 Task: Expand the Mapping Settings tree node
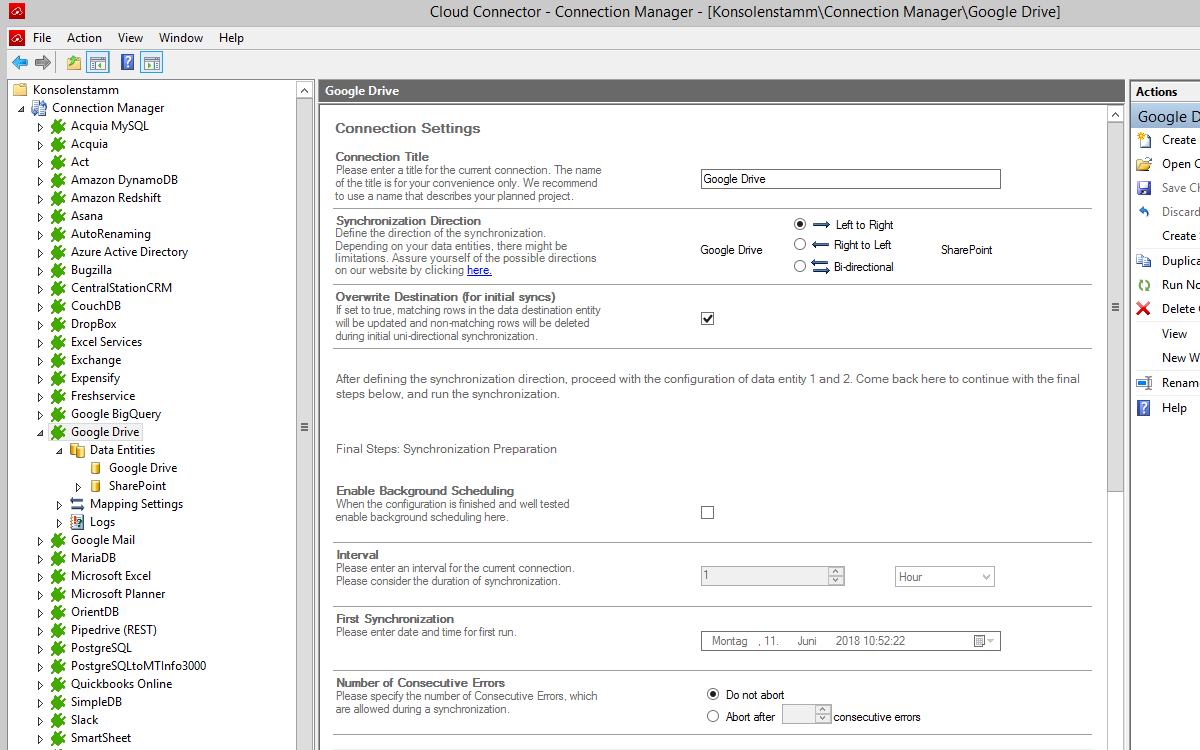[x=59, y=505]
